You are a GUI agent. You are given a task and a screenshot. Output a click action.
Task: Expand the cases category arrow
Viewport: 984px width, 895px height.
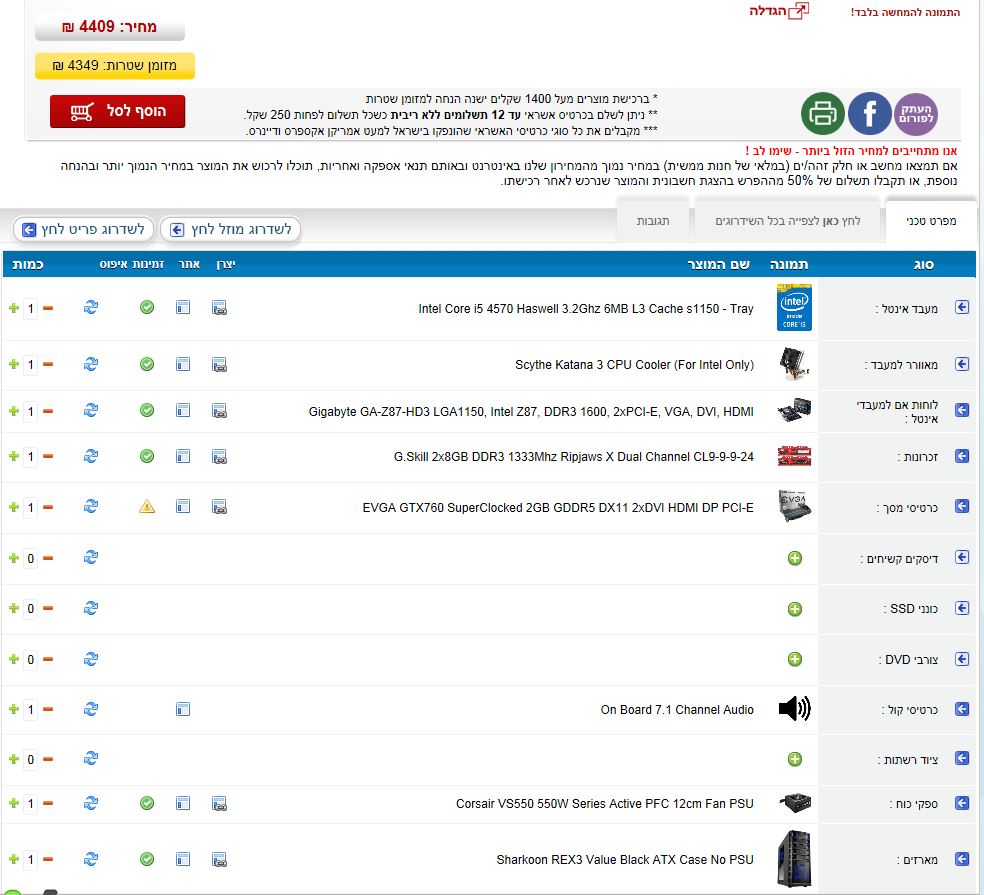pyautogui.click(x=962, y=859)
